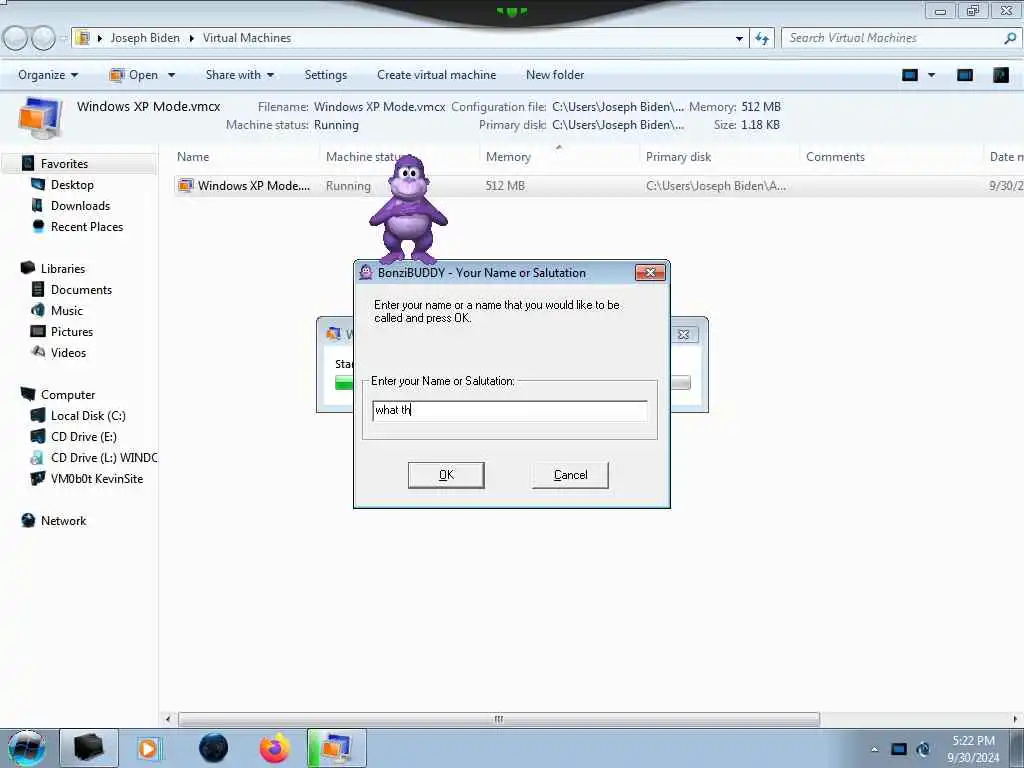The width and height of the screenshot is (1024, 768).
Task: Launch Firefox from the taskbar
Action: (x=274, y=748)
